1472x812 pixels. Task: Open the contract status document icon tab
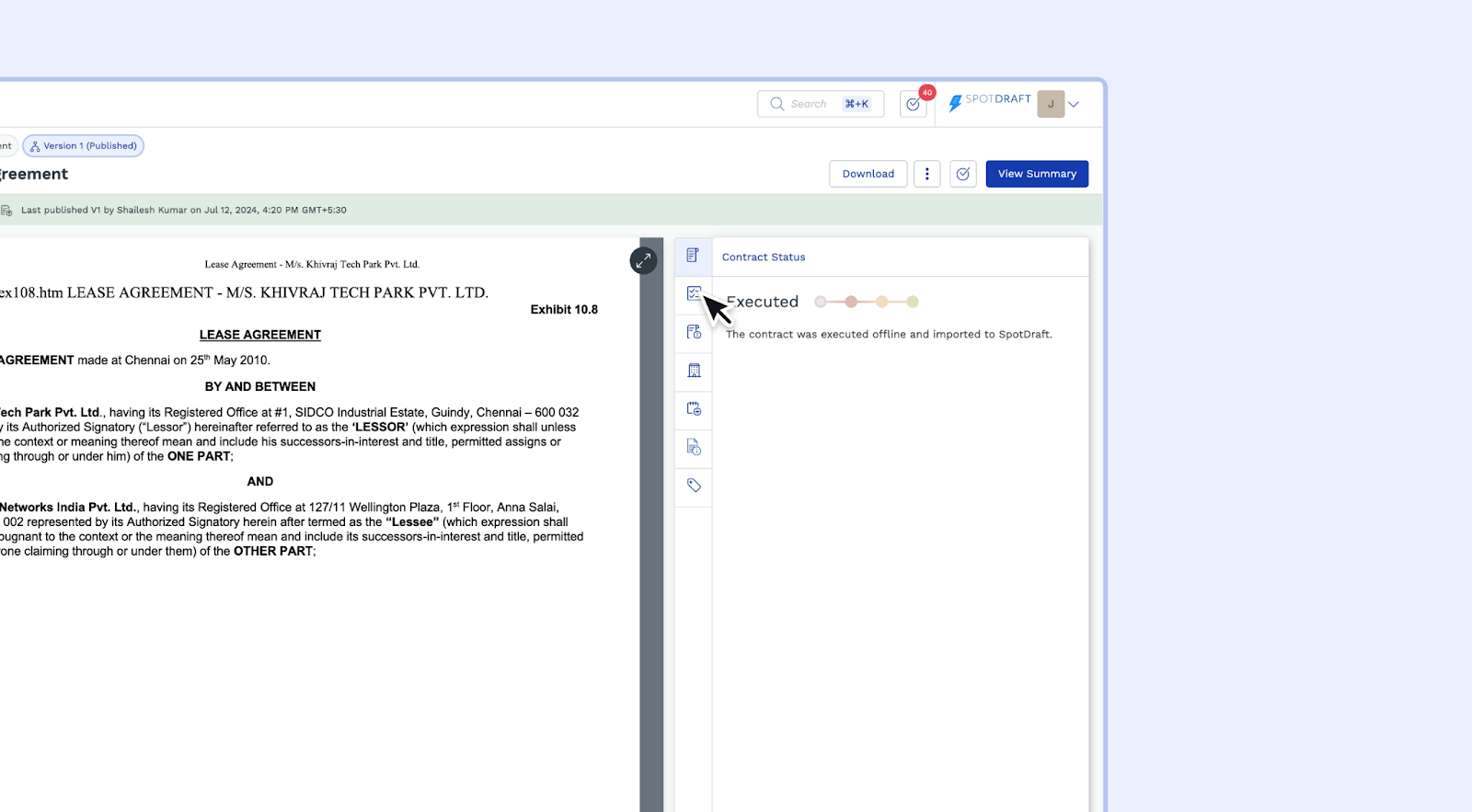693,256
